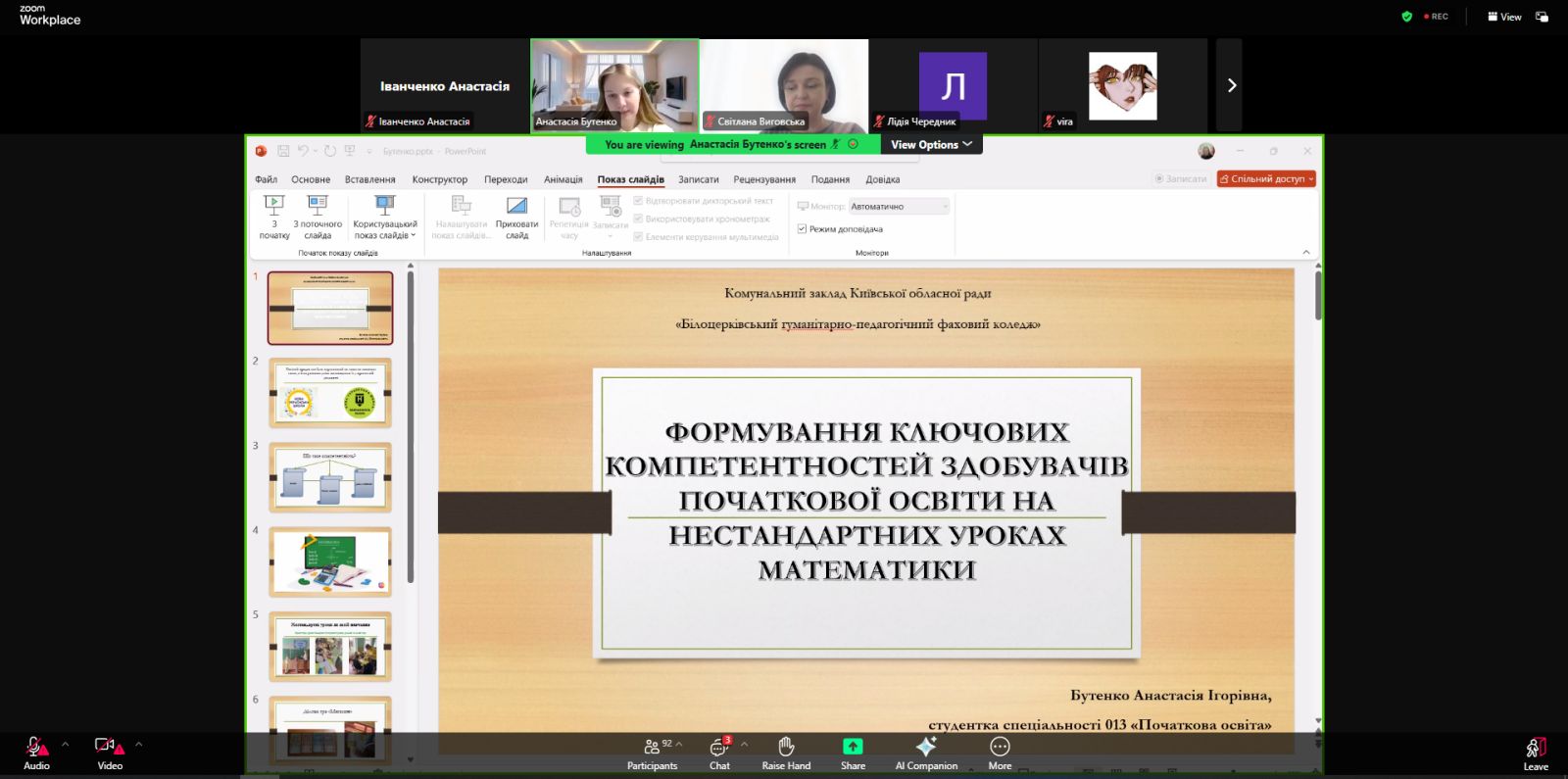Toggle the Режим доповідача checkbox
The width and height of the screenshot is (1568, 779).
point(802,229)
